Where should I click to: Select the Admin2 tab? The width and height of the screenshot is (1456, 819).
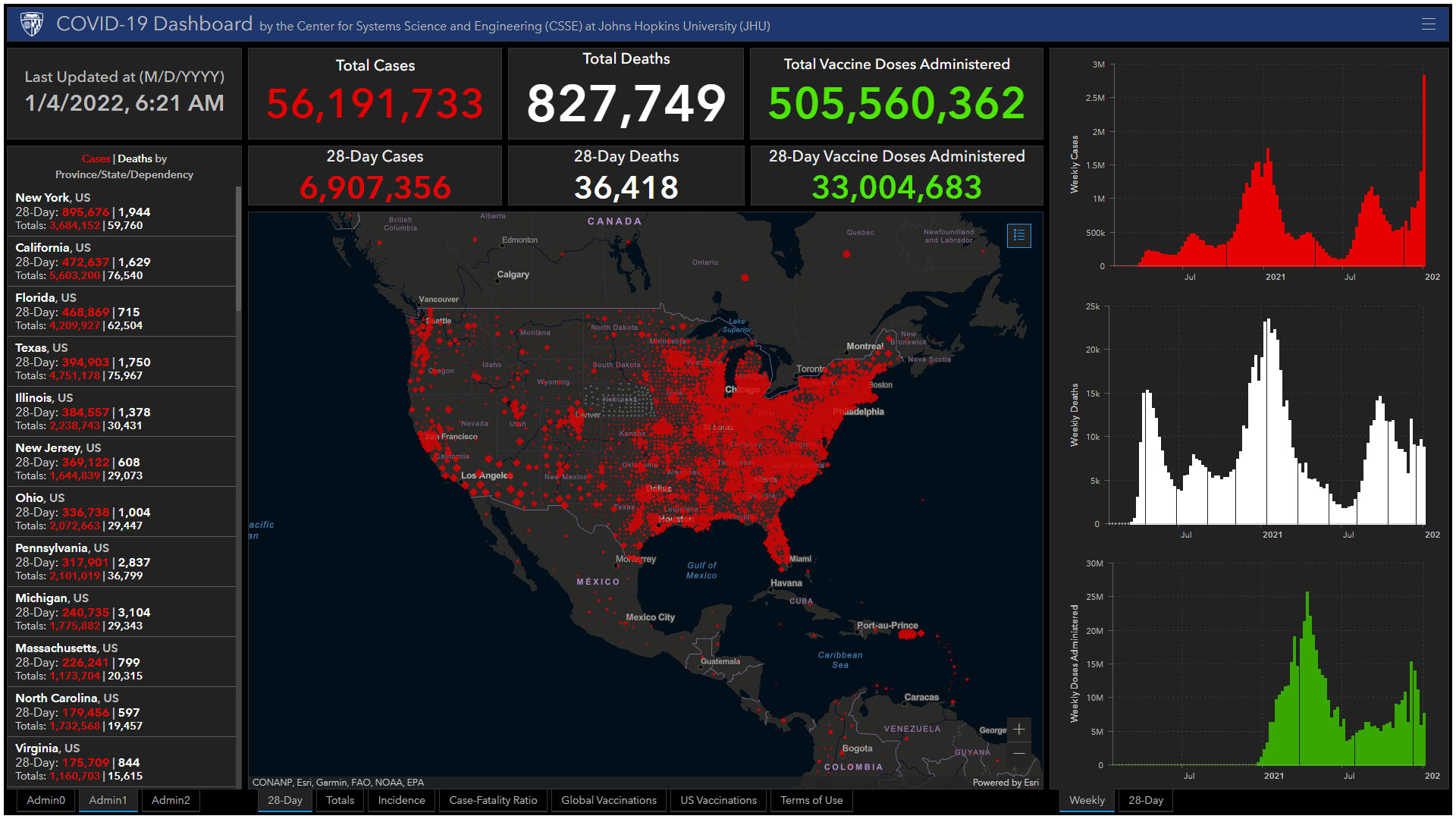click(171, 800)
